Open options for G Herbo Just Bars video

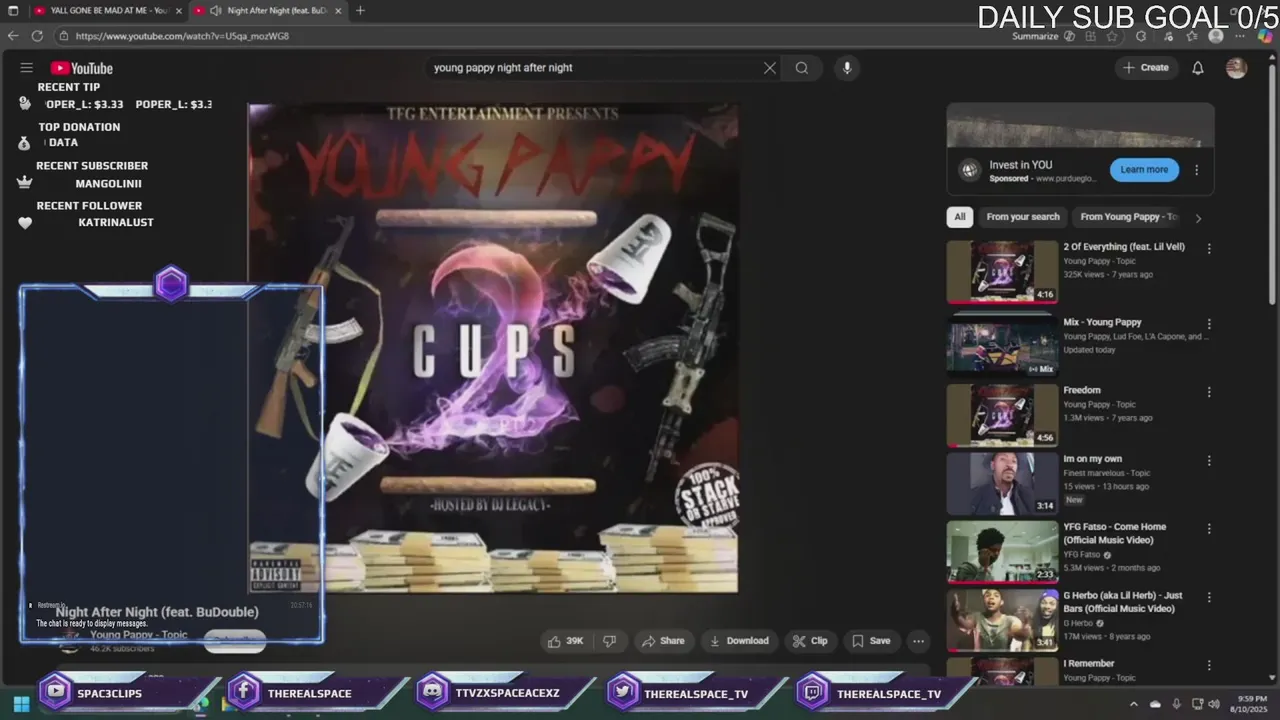(x=1209, y=597)
